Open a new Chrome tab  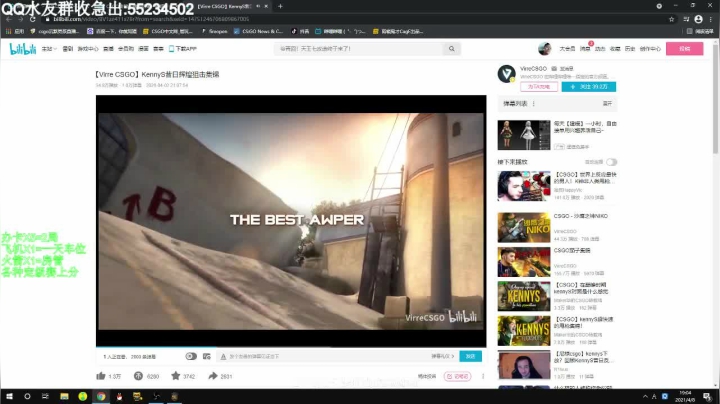(x=280, y=6)
